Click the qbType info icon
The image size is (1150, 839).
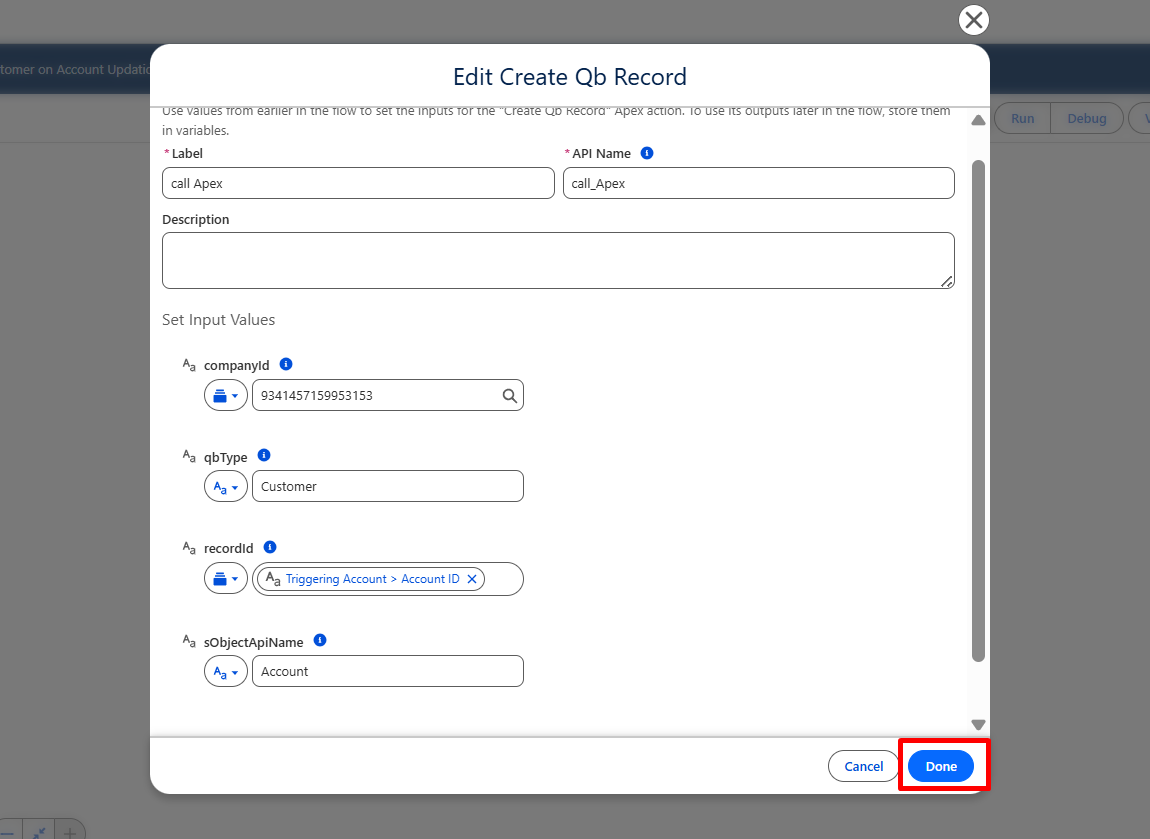tap(264, 455)
